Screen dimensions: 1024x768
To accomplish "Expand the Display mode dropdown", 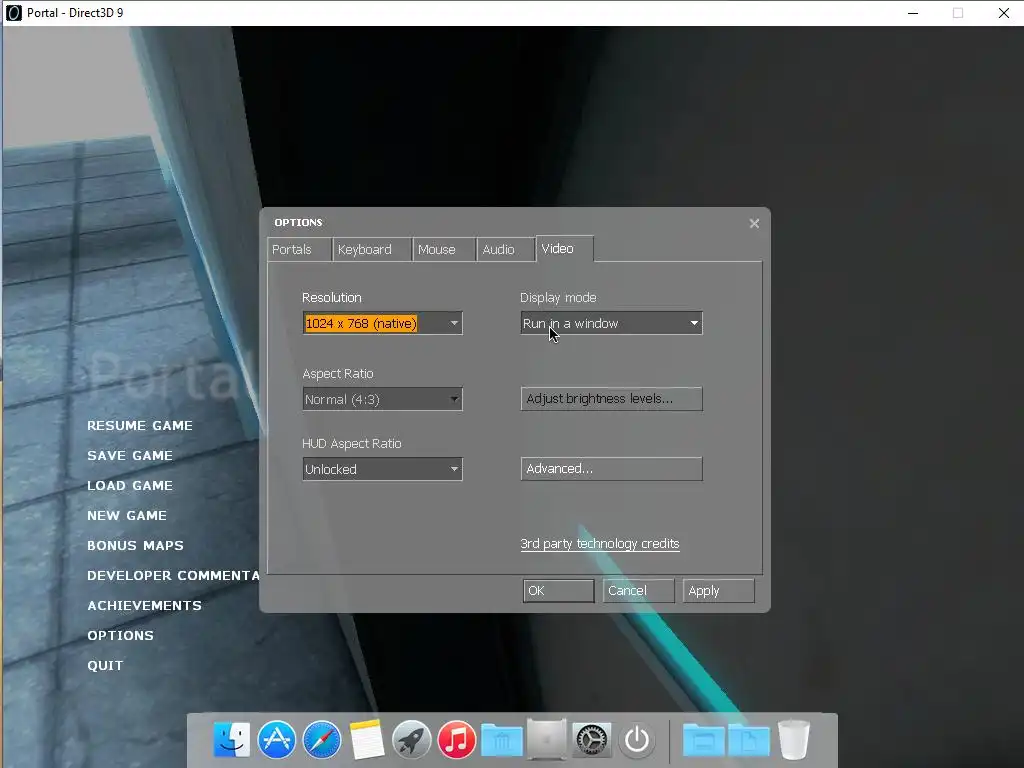I will (611, 323).
